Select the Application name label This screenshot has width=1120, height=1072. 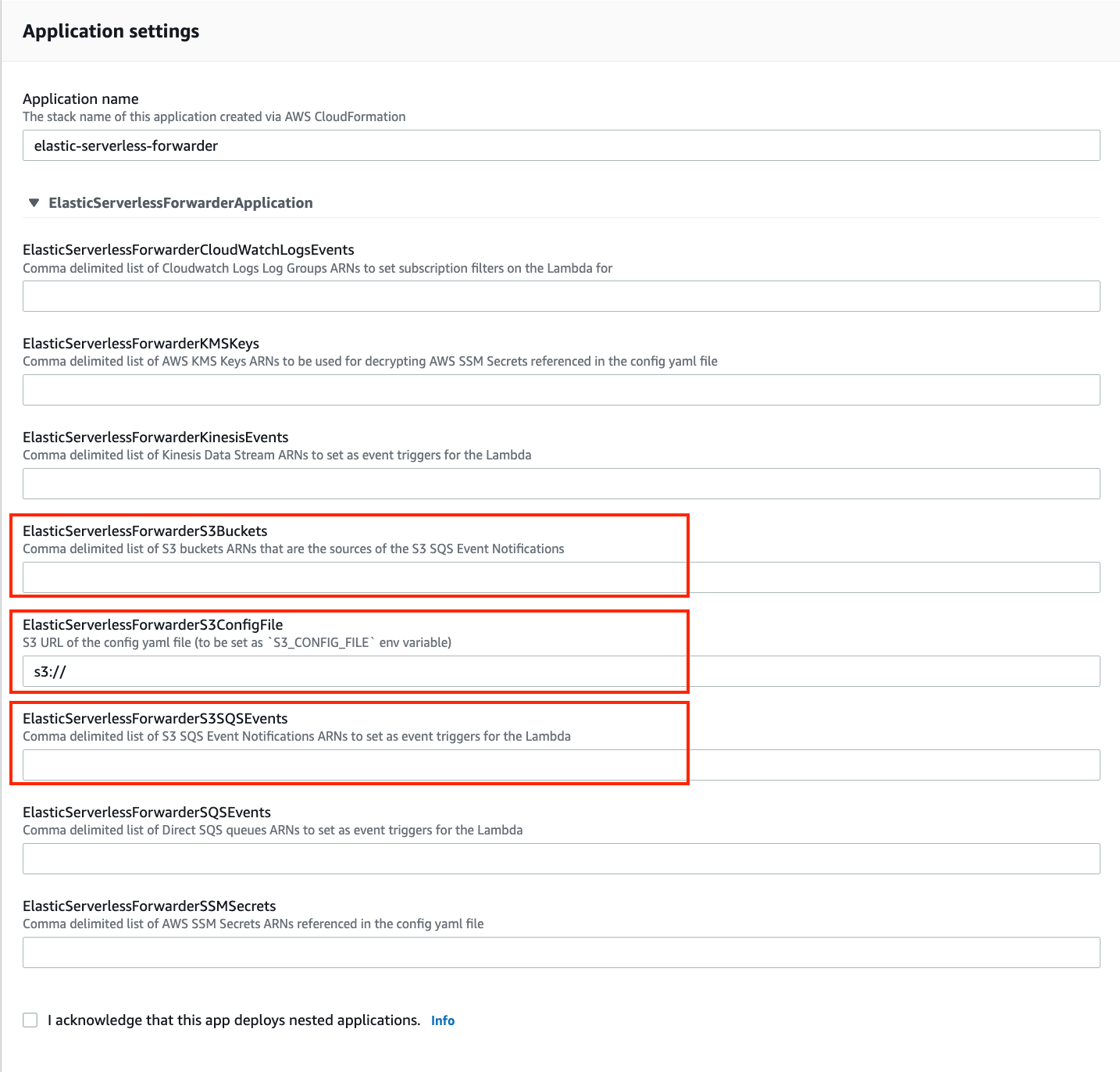click(x=80, y=98)
